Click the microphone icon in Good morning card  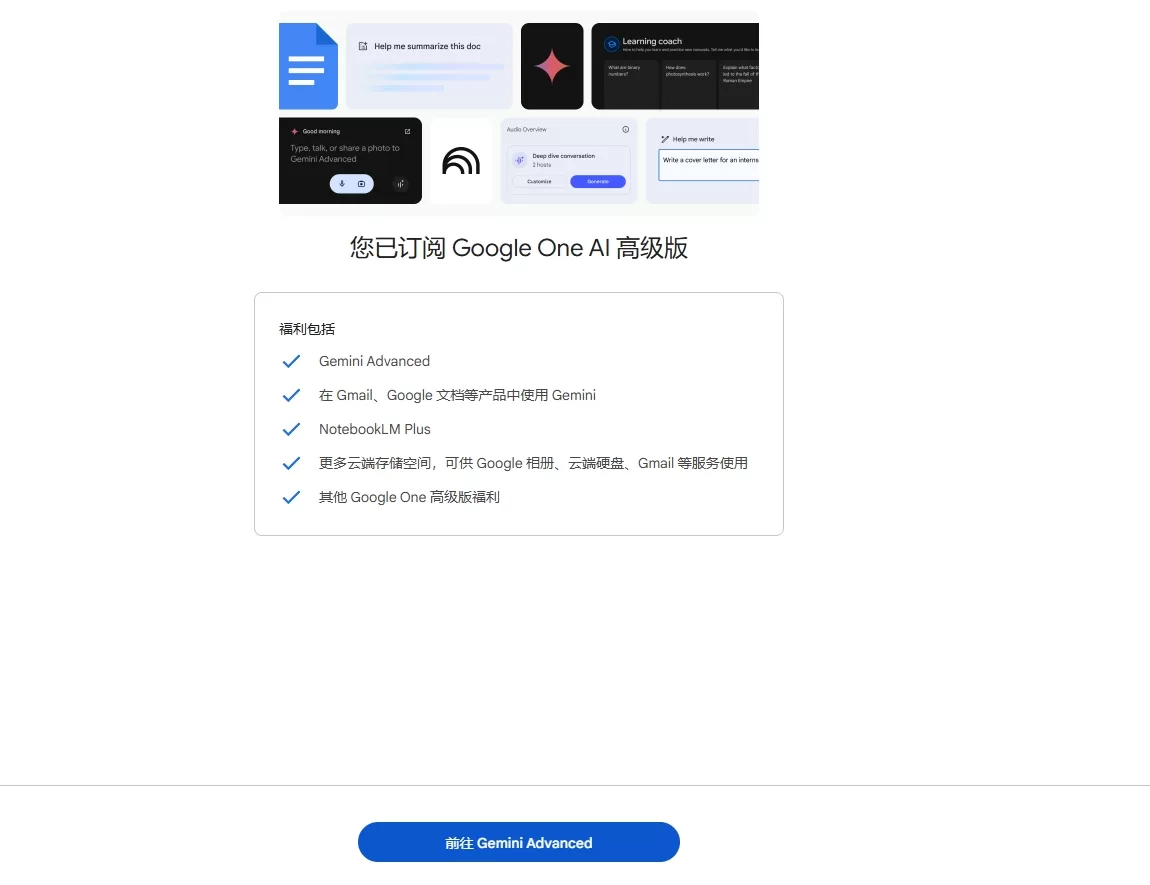pyautogui.click(x=342, y=184)
